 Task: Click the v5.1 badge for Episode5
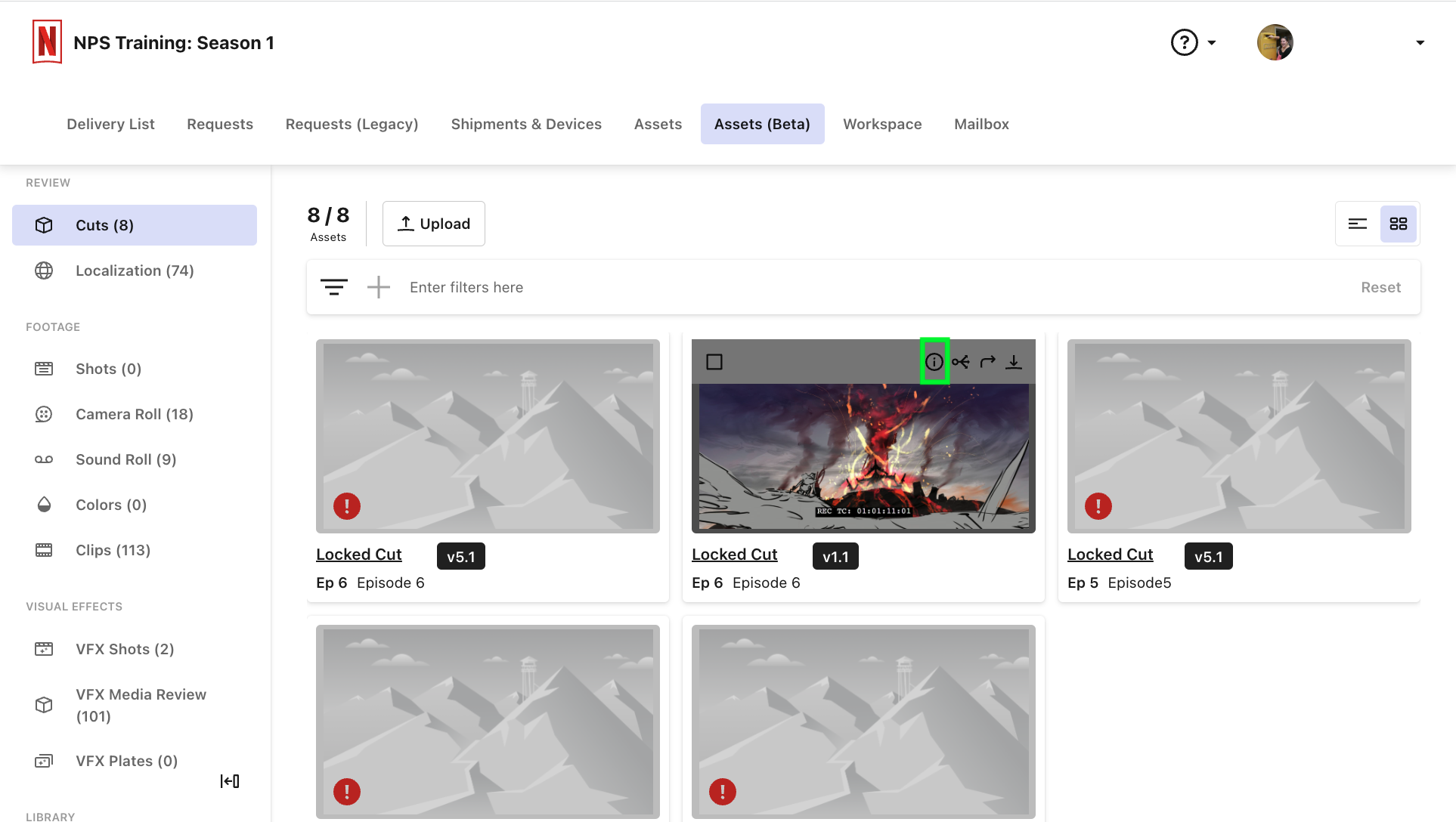pyautogui.click(x=1209, y=556)
